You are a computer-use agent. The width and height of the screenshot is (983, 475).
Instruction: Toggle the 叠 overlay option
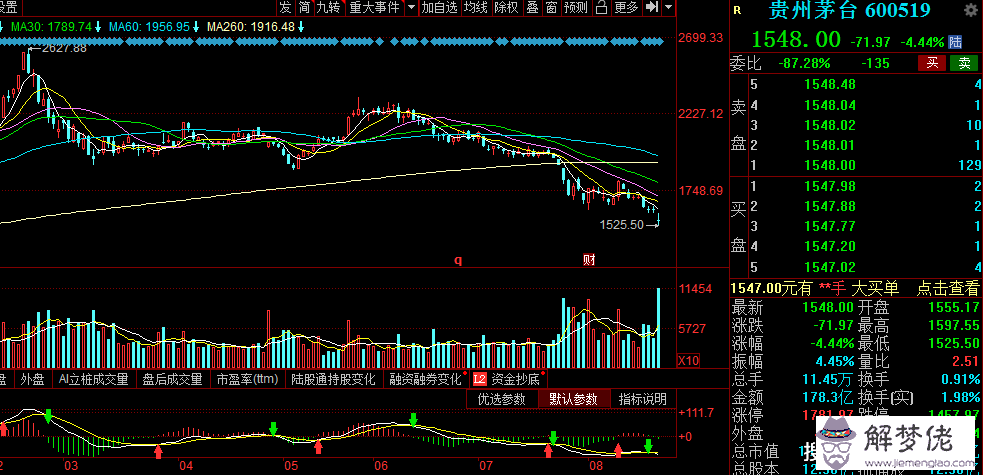click(532, 8)
